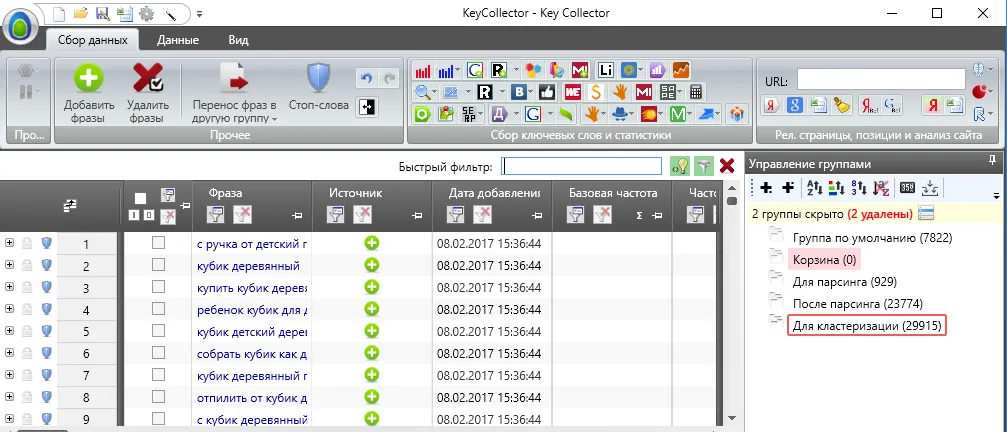Image resolution: width=1007 pixels, height=432 pixels.
Task: Expand row 7 with plus box
Action: point(9,374)
